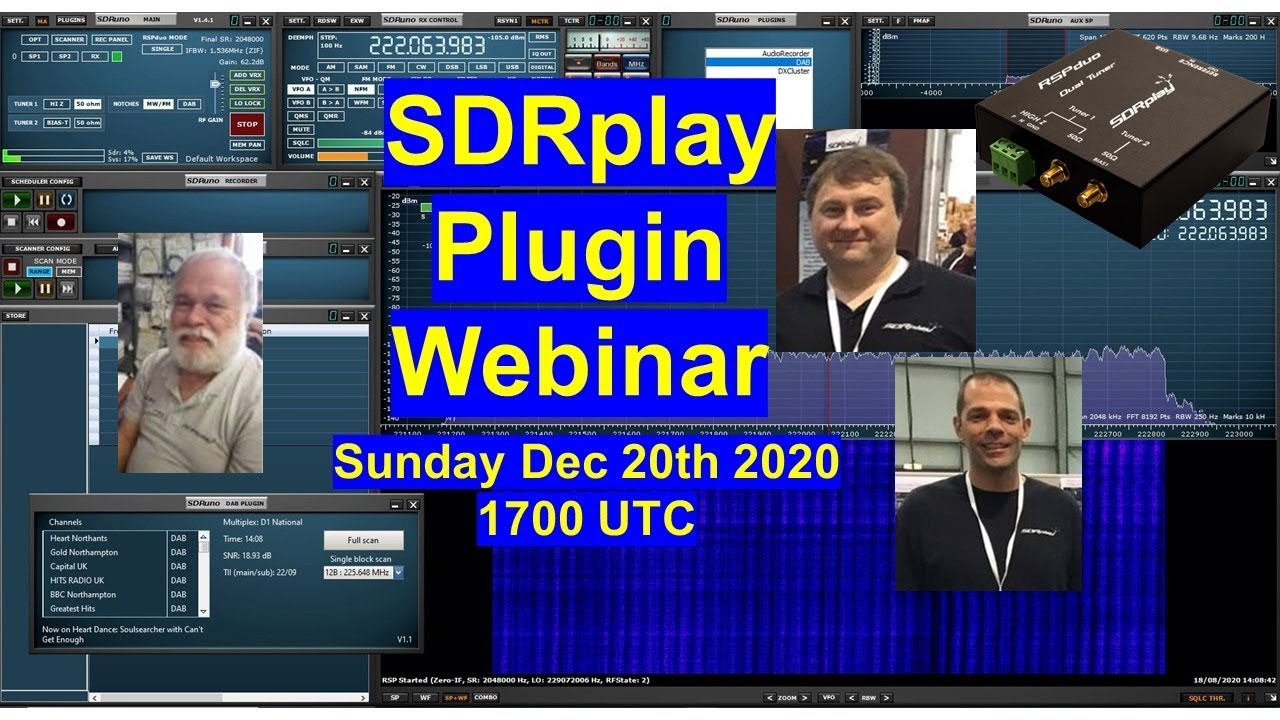Start playback in the Recorder panel

click(16, 200)
